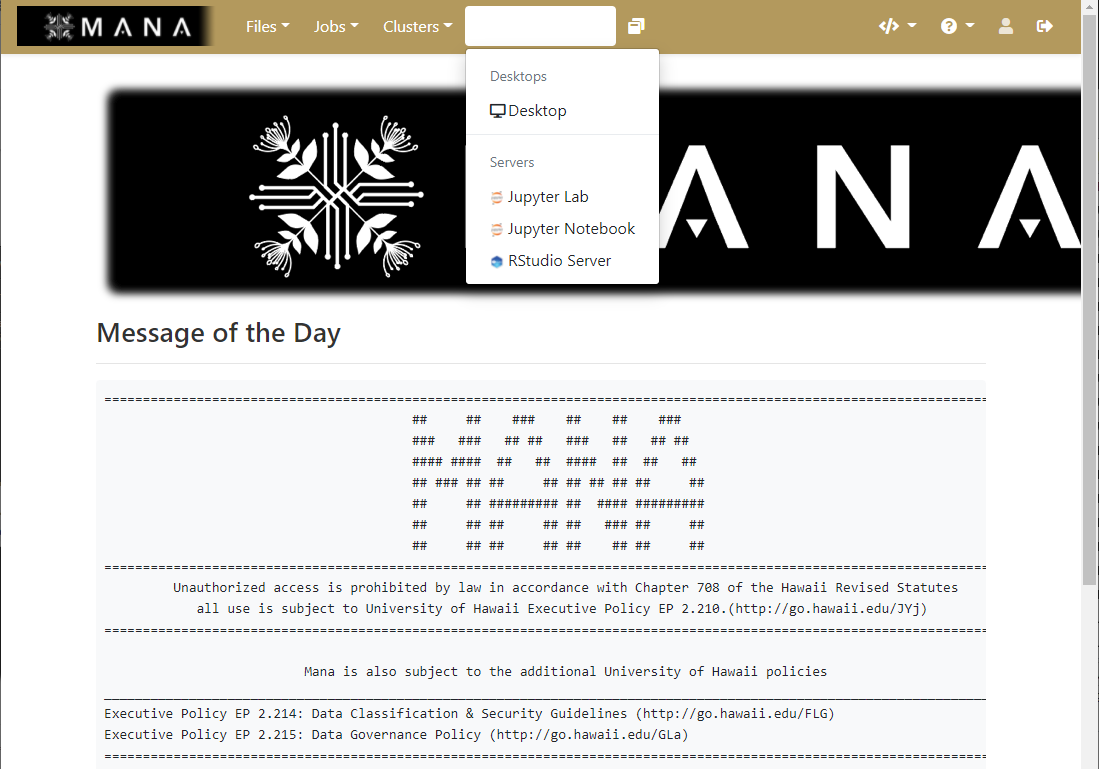Expand the Clusters dropdown menu
The width and height of the screenshot is (1099, 769).
coord(417,27)
